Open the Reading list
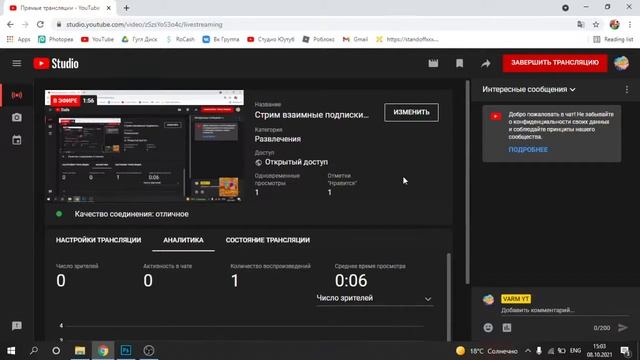The image size is (640, 360). click(613, 39)
